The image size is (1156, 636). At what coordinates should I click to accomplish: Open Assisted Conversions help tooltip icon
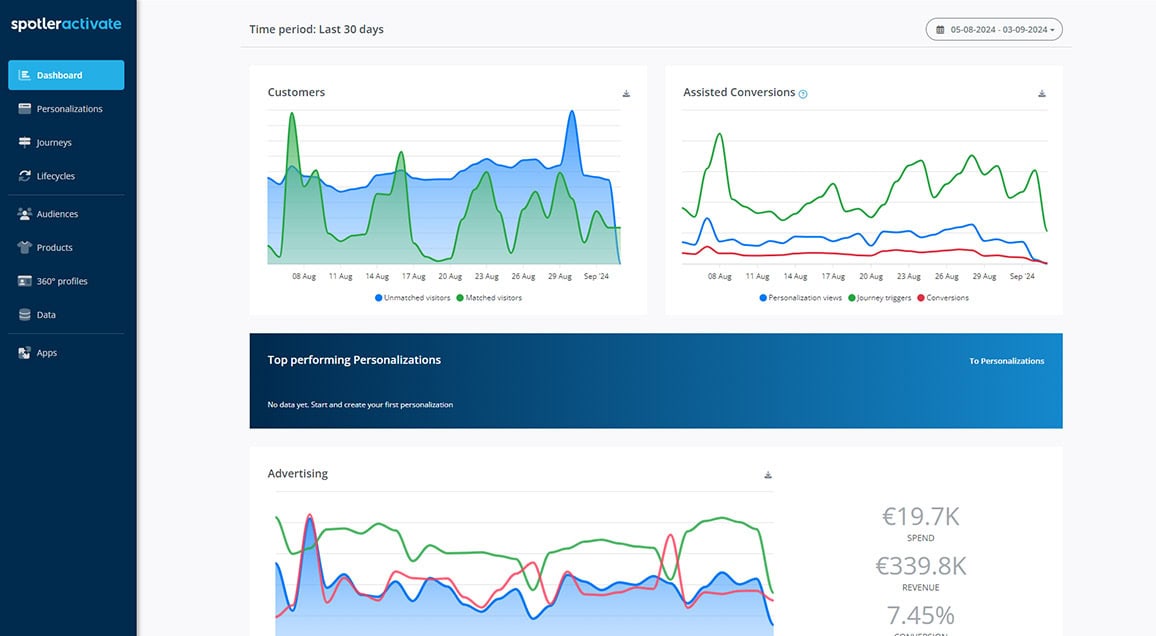[803, 94]
